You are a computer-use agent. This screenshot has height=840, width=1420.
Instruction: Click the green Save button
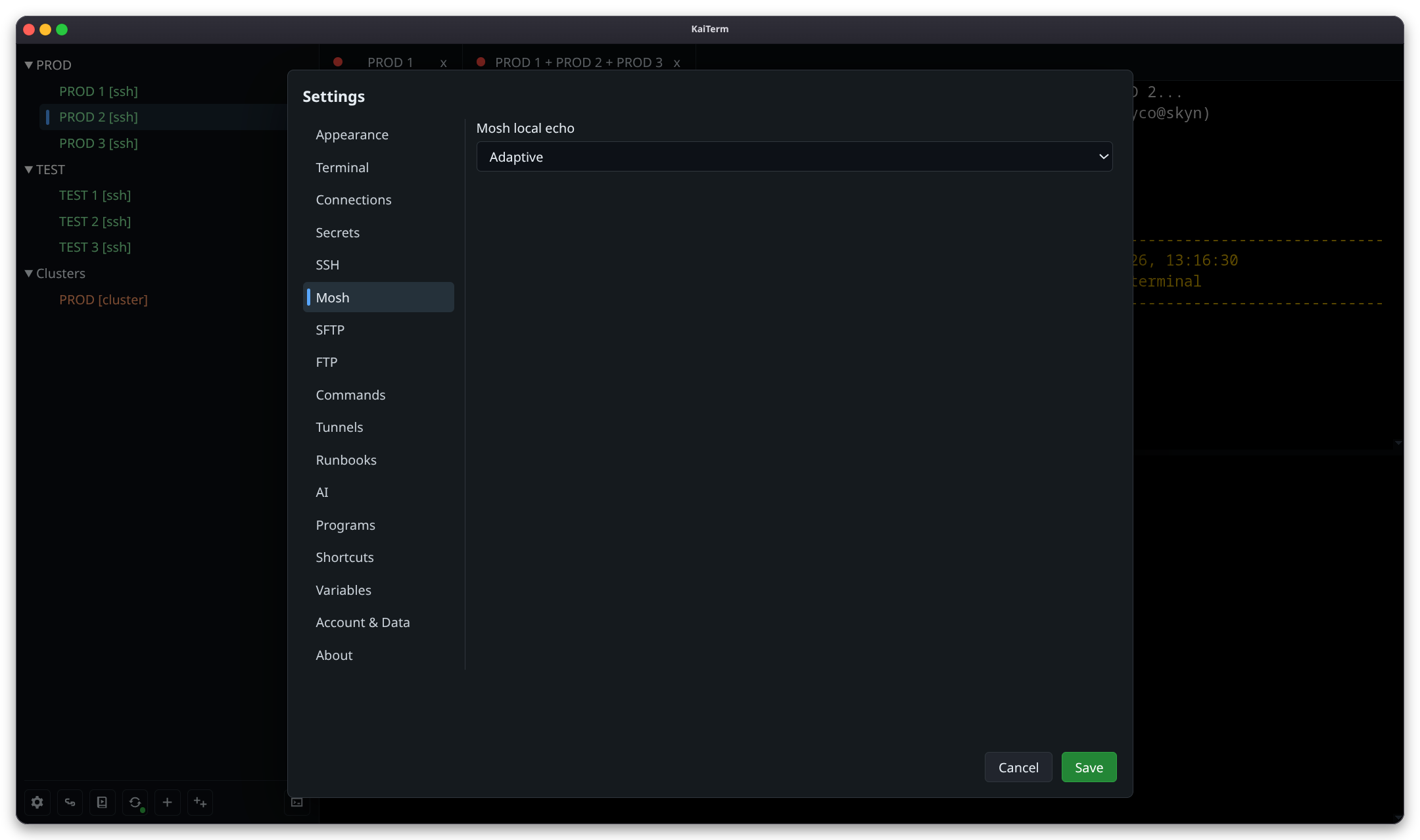[x=1089, y=767]
